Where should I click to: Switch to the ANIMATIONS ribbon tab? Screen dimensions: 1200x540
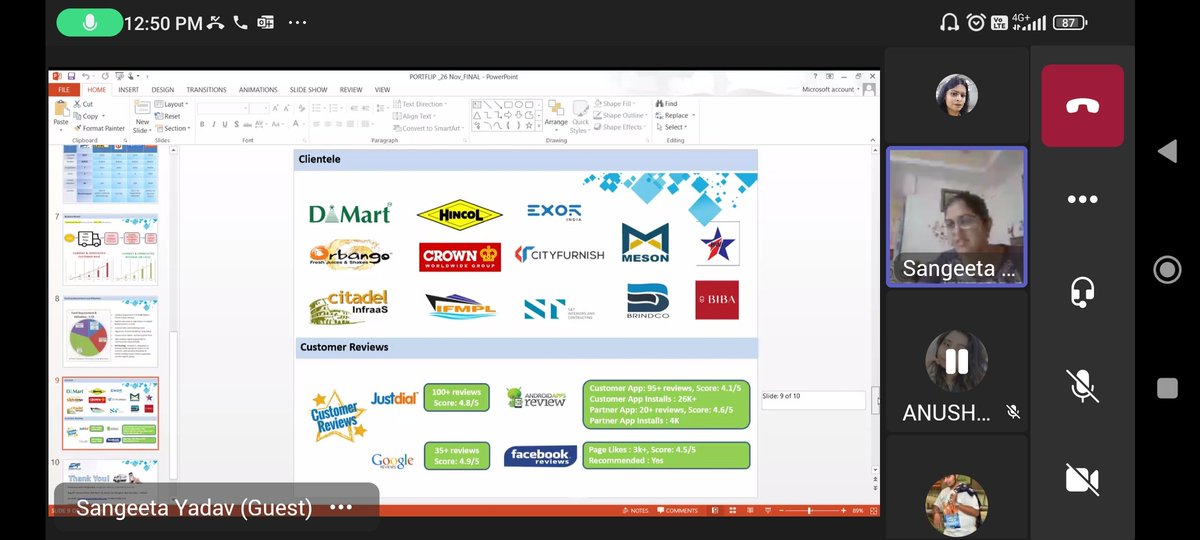[258, 89]
